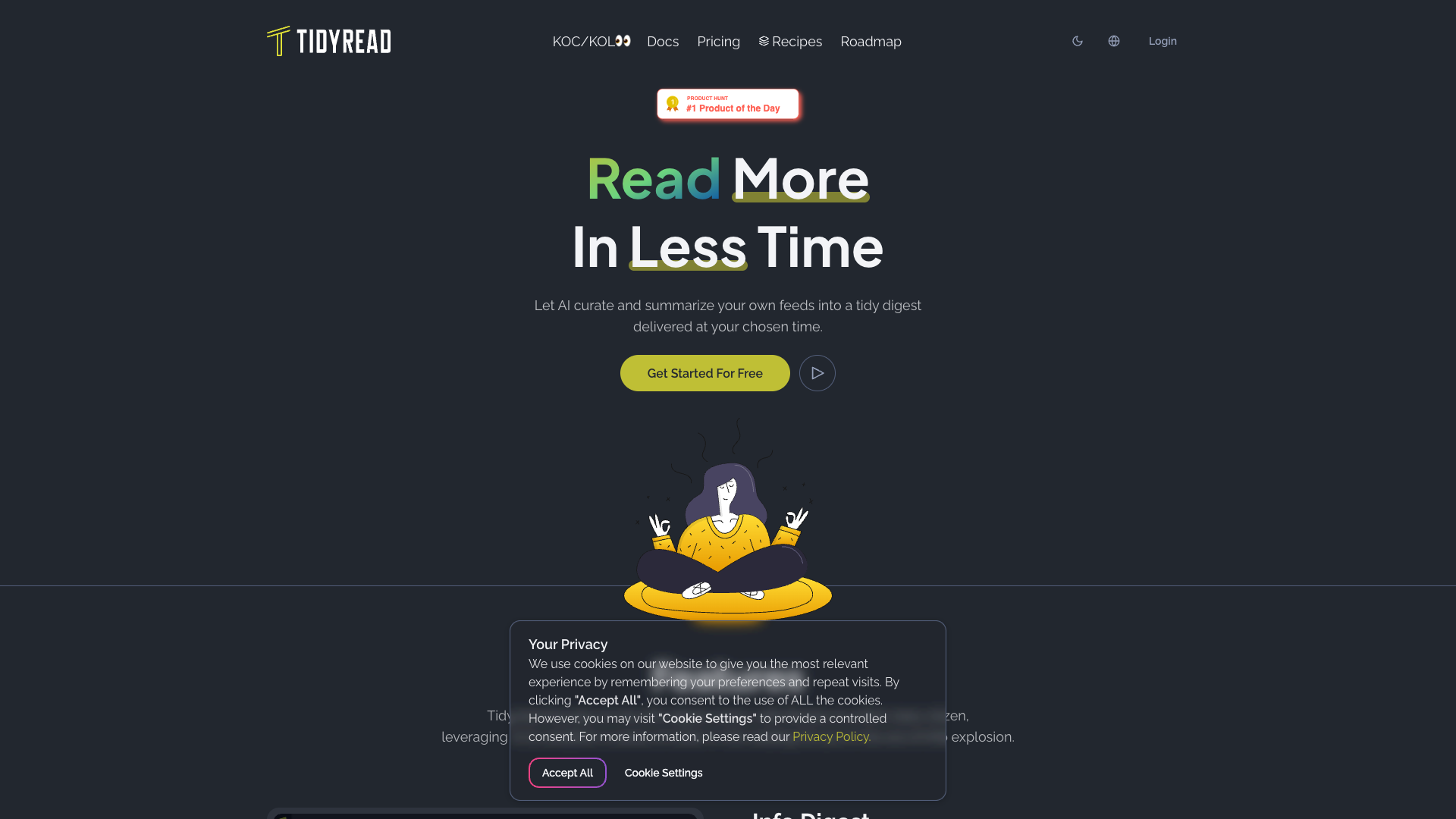
Task: Expand the Recipes dropdown menu
Action: pos(790,41)
